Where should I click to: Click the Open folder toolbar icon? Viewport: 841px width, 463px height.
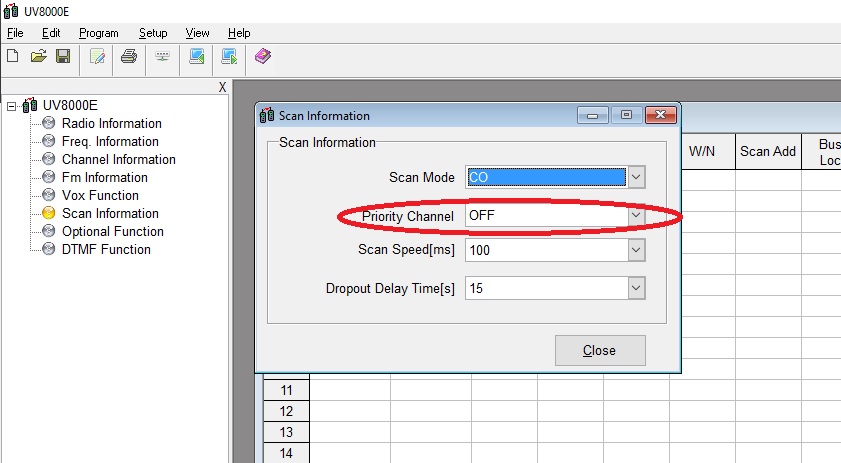[x=39, y=56]
